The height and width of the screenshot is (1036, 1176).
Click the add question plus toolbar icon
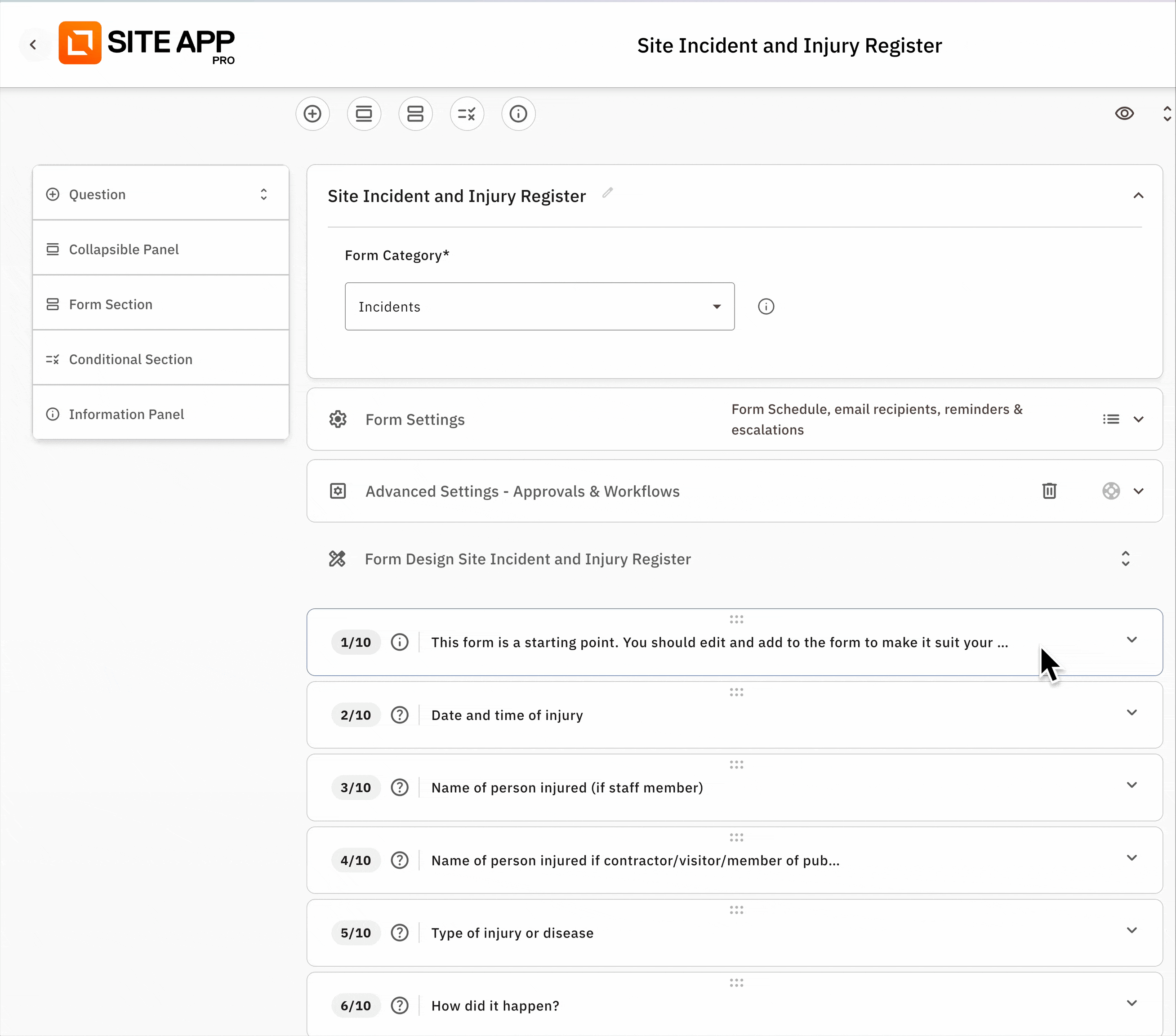tap(312, 114)
